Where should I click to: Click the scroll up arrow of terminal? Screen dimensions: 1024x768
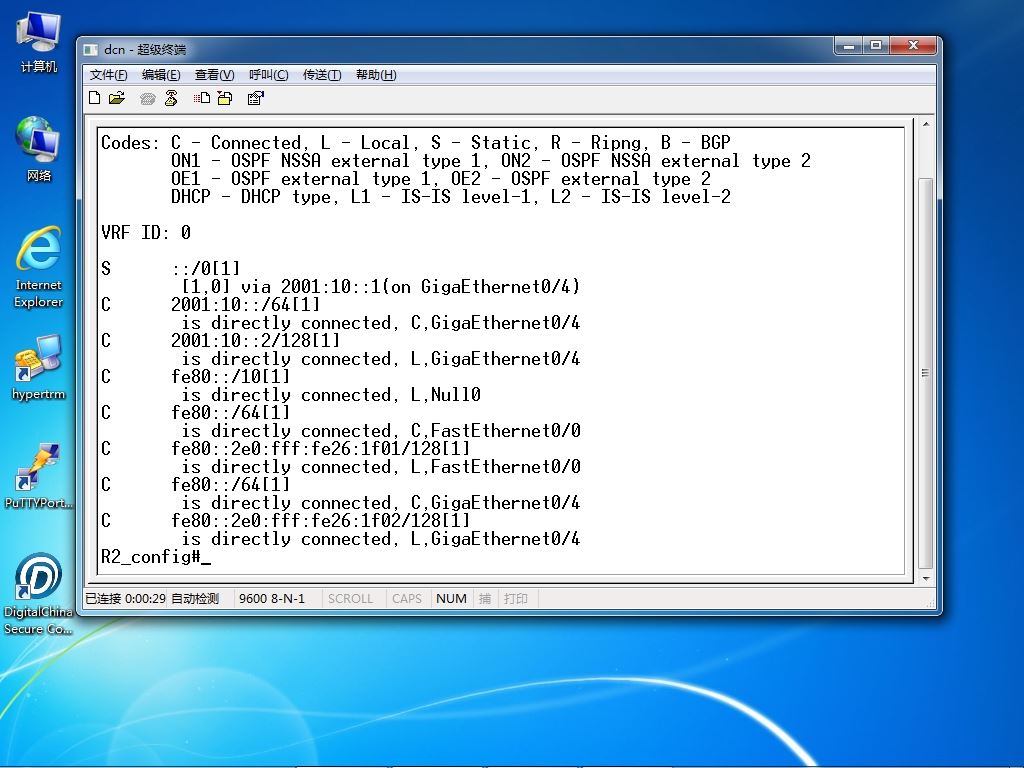click(926, 123)
